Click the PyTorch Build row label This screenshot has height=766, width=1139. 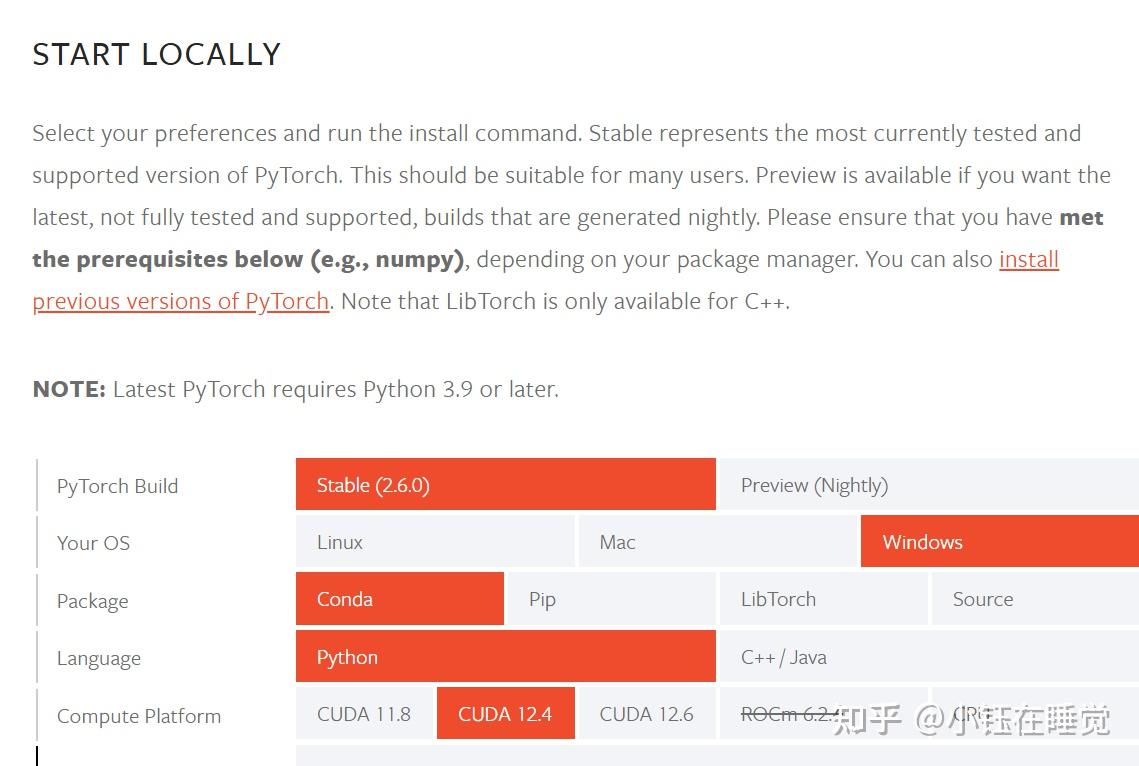pos(117,486)
